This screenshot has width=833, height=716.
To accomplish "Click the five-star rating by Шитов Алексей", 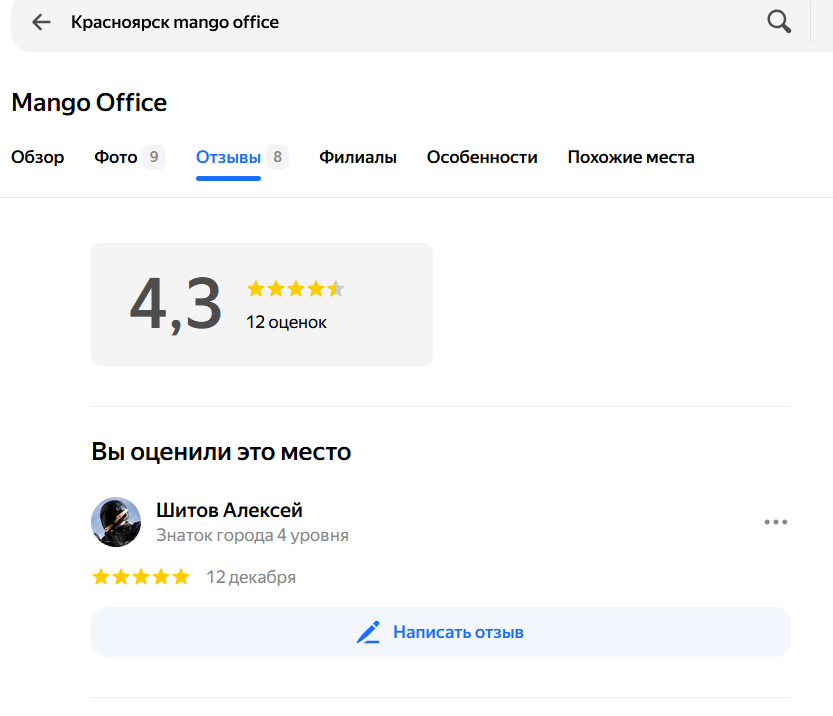I will [x=141, y=577].
